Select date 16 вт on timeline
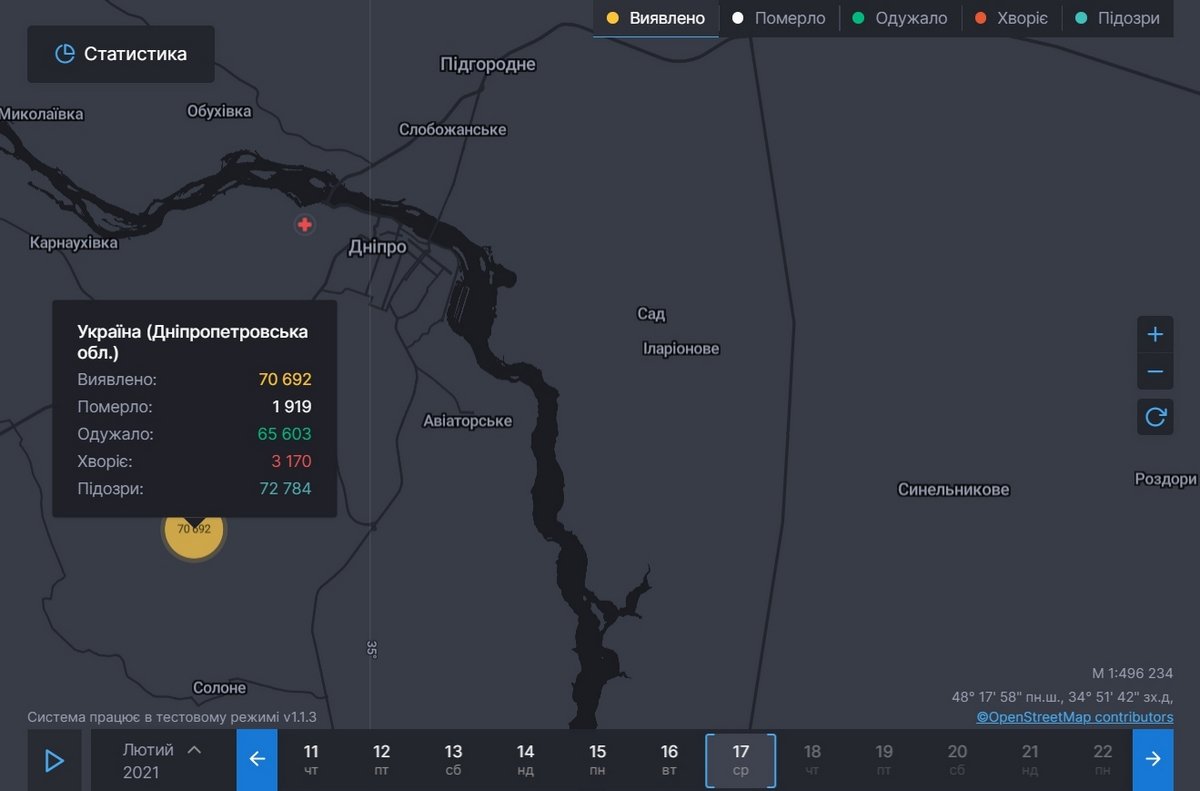1200x791 pixels. coord(669,760)
